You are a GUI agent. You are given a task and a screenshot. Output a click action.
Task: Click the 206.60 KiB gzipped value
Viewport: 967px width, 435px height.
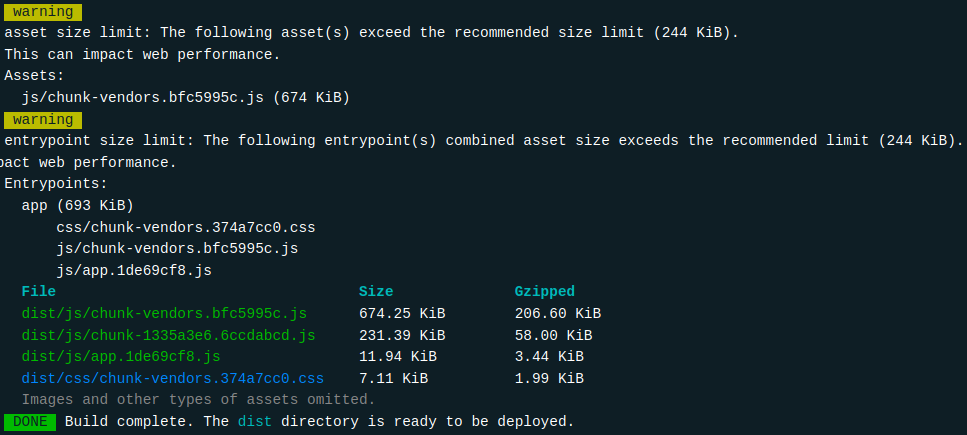pos(558,313)
